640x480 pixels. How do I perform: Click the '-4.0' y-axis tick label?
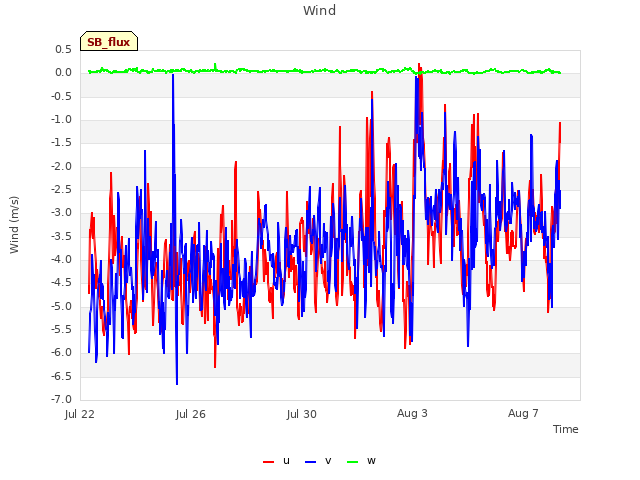click(x=61, y=259)
